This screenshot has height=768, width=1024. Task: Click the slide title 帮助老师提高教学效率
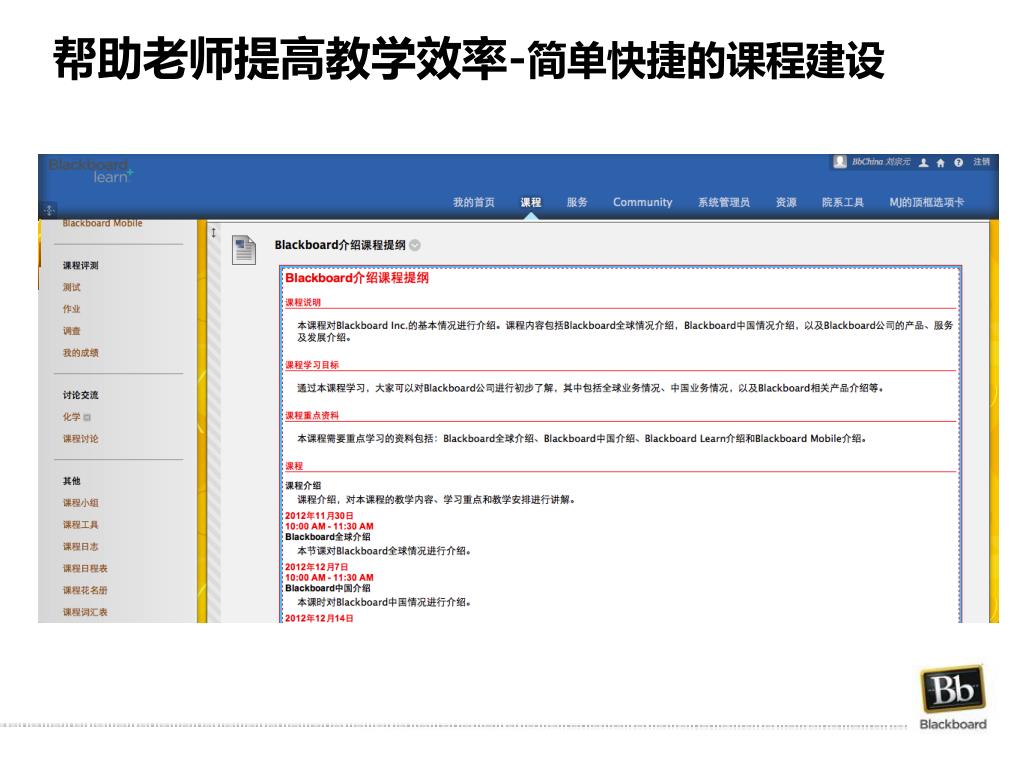pyautogui.click(x=280, y=59)
